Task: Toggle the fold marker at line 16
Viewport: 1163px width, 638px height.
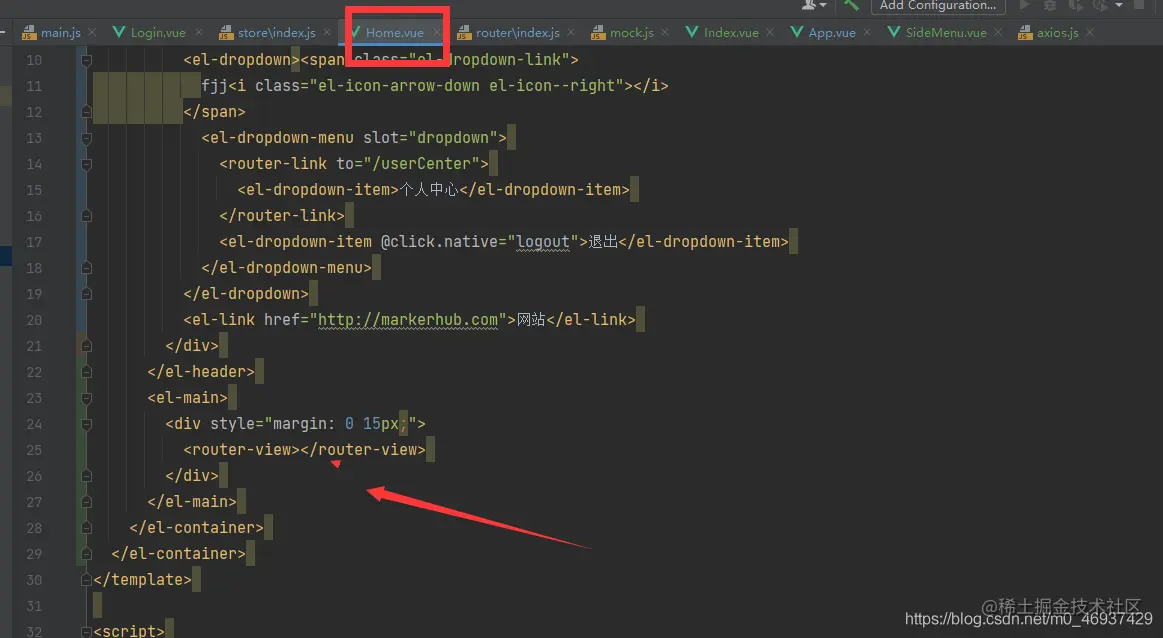Action: (86, 216)
